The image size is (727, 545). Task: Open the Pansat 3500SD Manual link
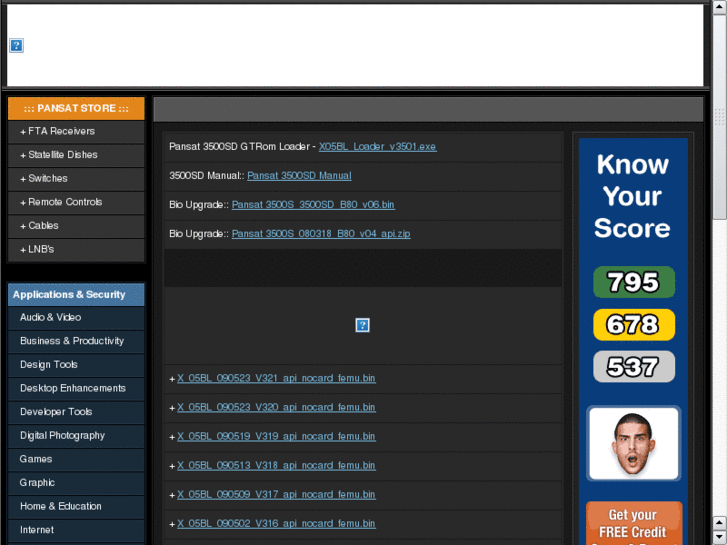pyautogui.click(x=299, y=176)
